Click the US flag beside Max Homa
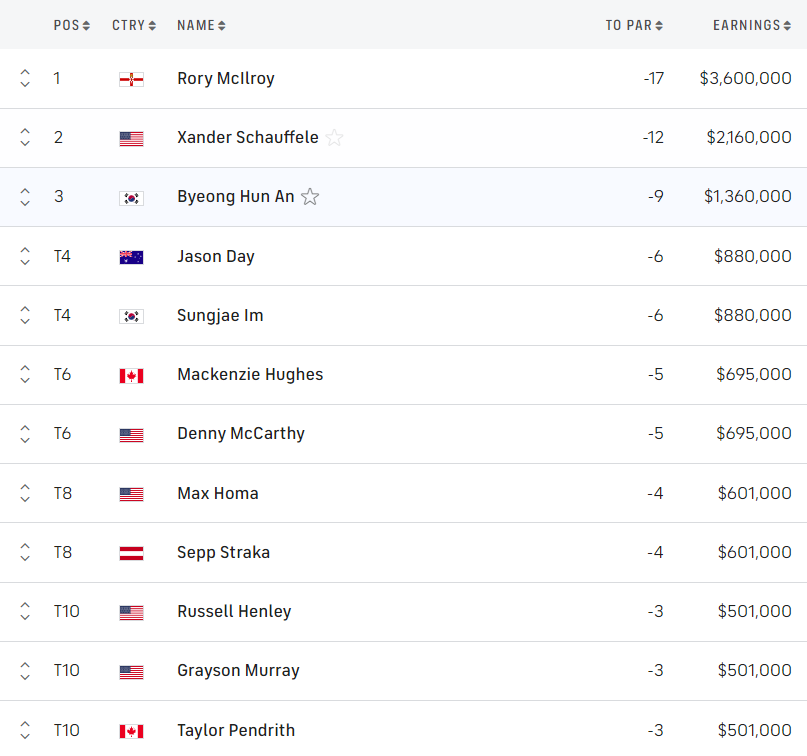This screenshot has width=807, height=756. (131, 494)
